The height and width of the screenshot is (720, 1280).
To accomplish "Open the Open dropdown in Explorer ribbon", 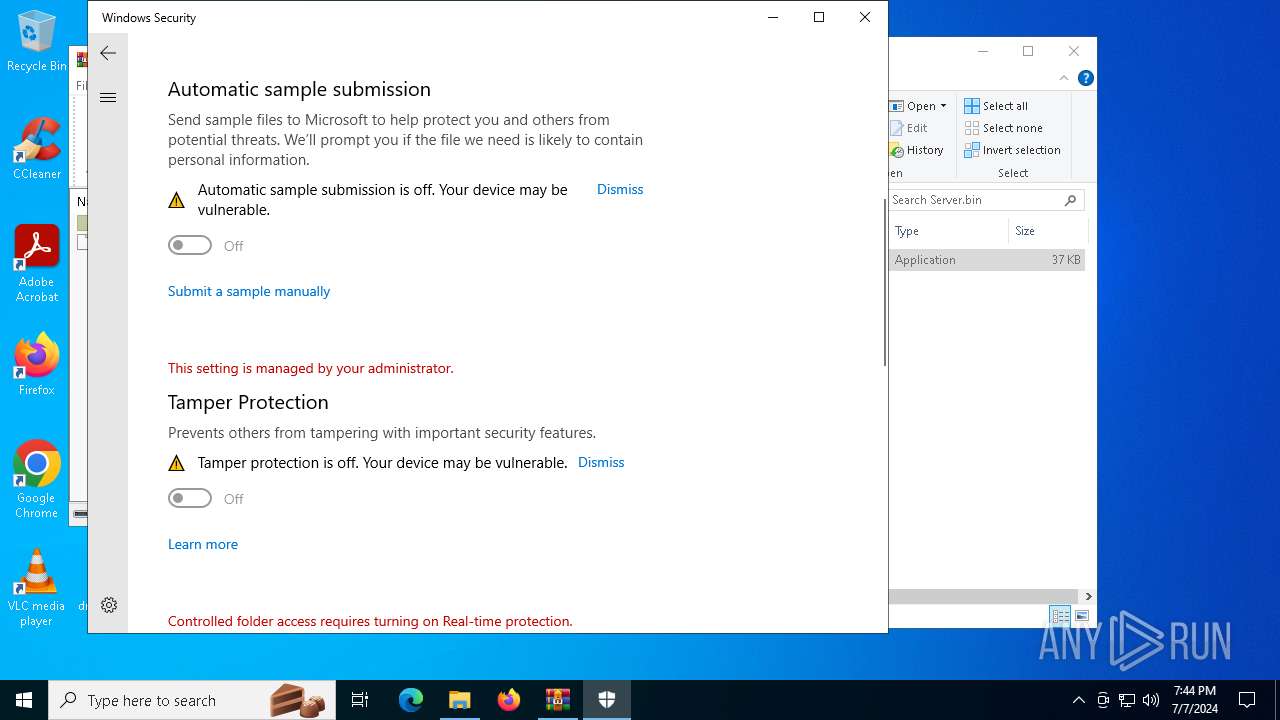I will 918,106.
